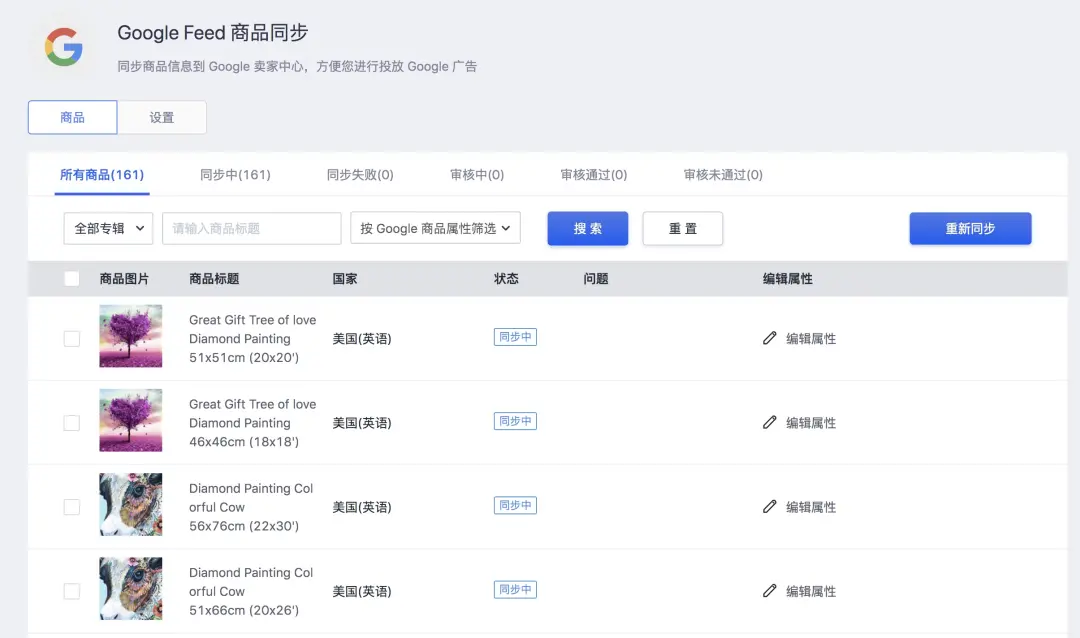Tick checkbox for 51x66cm Colorful Cow row
1080x638 pixels.
tap(72, 591)
